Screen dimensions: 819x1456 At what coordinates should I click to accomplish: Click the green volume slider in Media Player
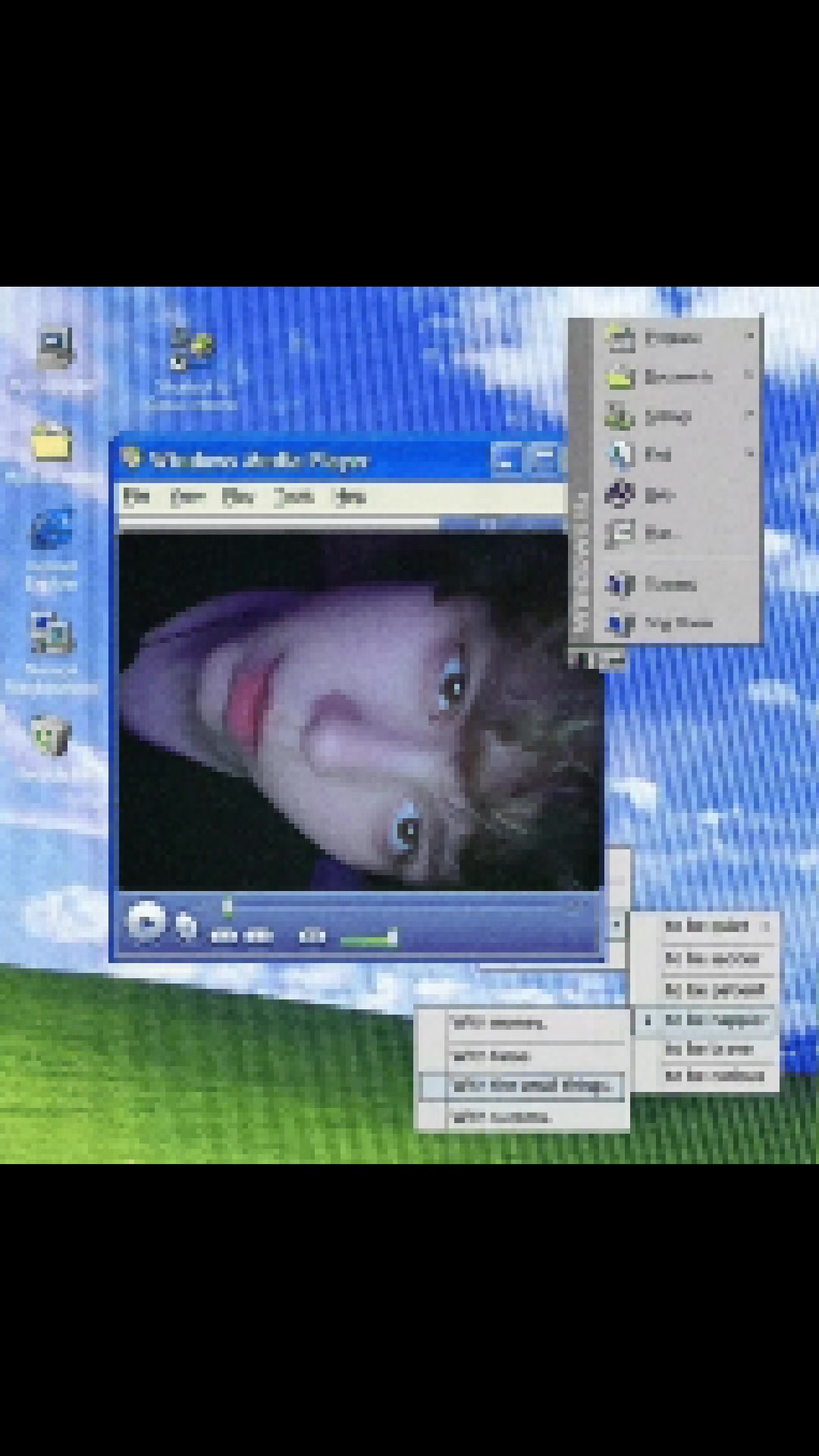click(x=369, y=939)
